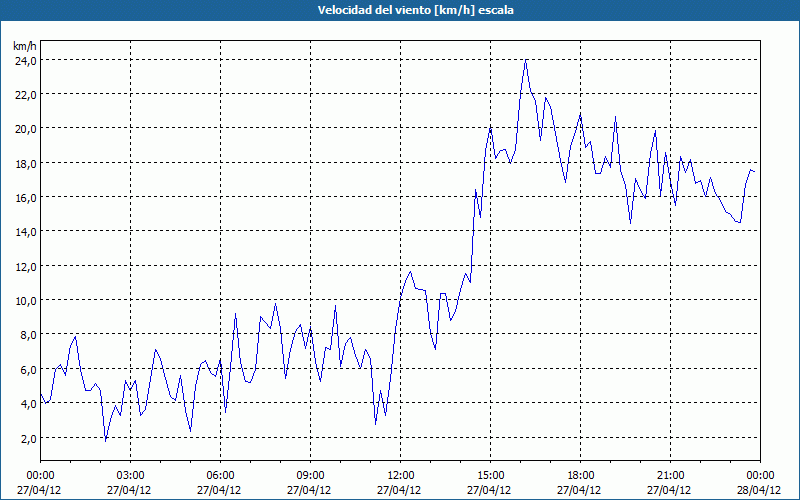Select the 18,0 y-axis label
The width and height of the screenshot is (800, 500).
point(24,164)
